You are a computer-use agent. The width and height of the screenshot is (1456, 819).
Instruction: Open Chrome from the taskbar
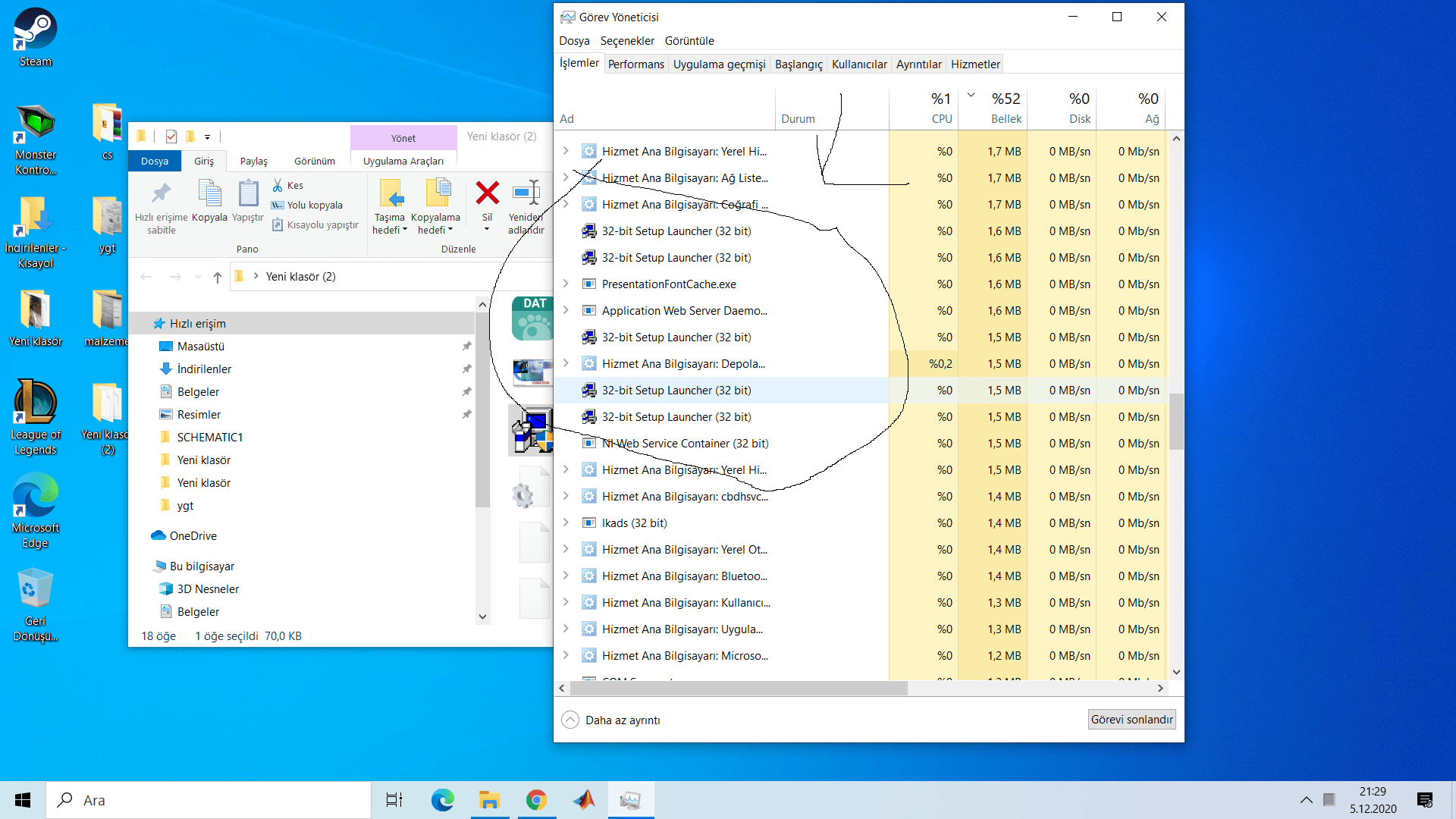[536, 800]
